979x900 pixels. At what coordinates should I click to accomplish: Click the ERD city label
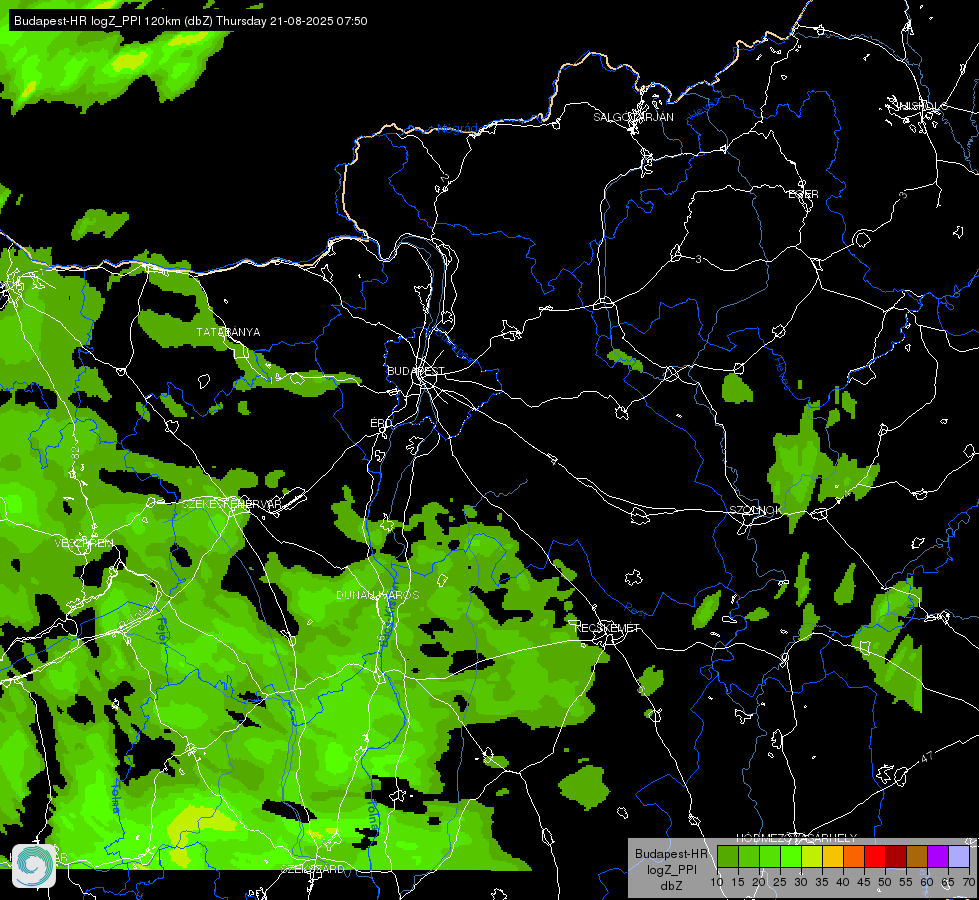click(381, 423)
